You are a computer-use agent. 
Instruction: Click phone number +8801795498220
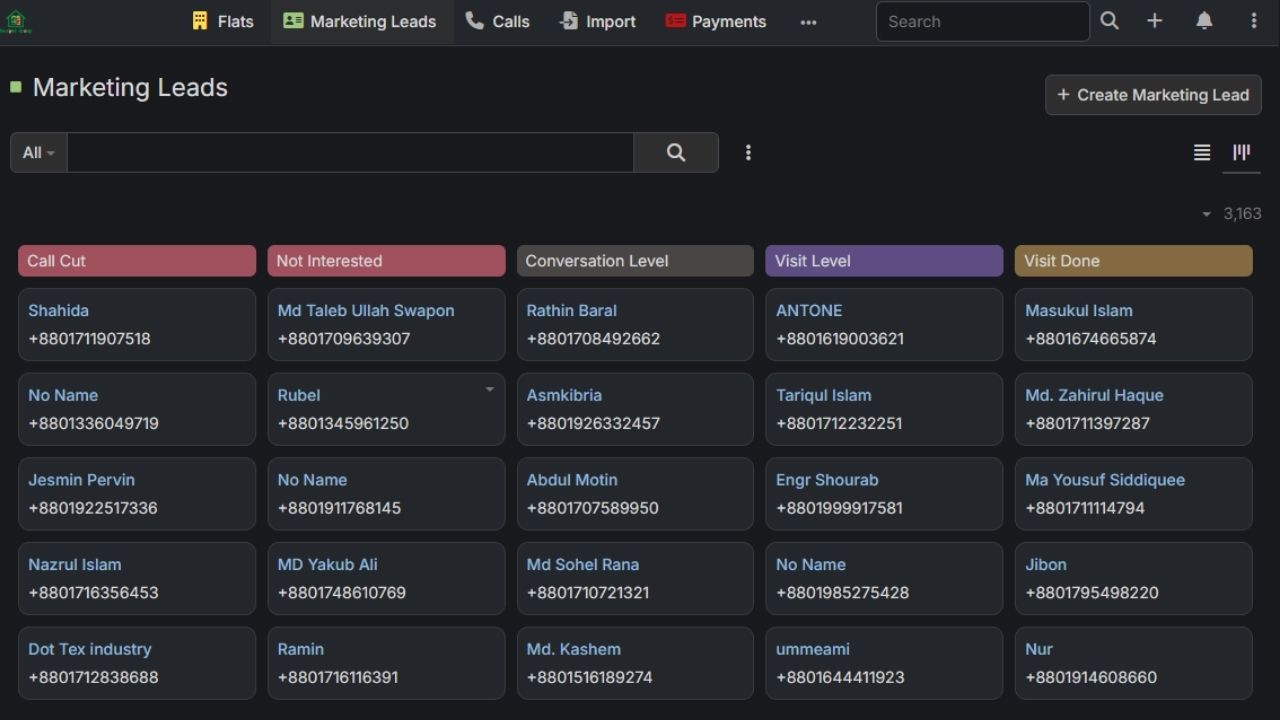(1092, 592)
